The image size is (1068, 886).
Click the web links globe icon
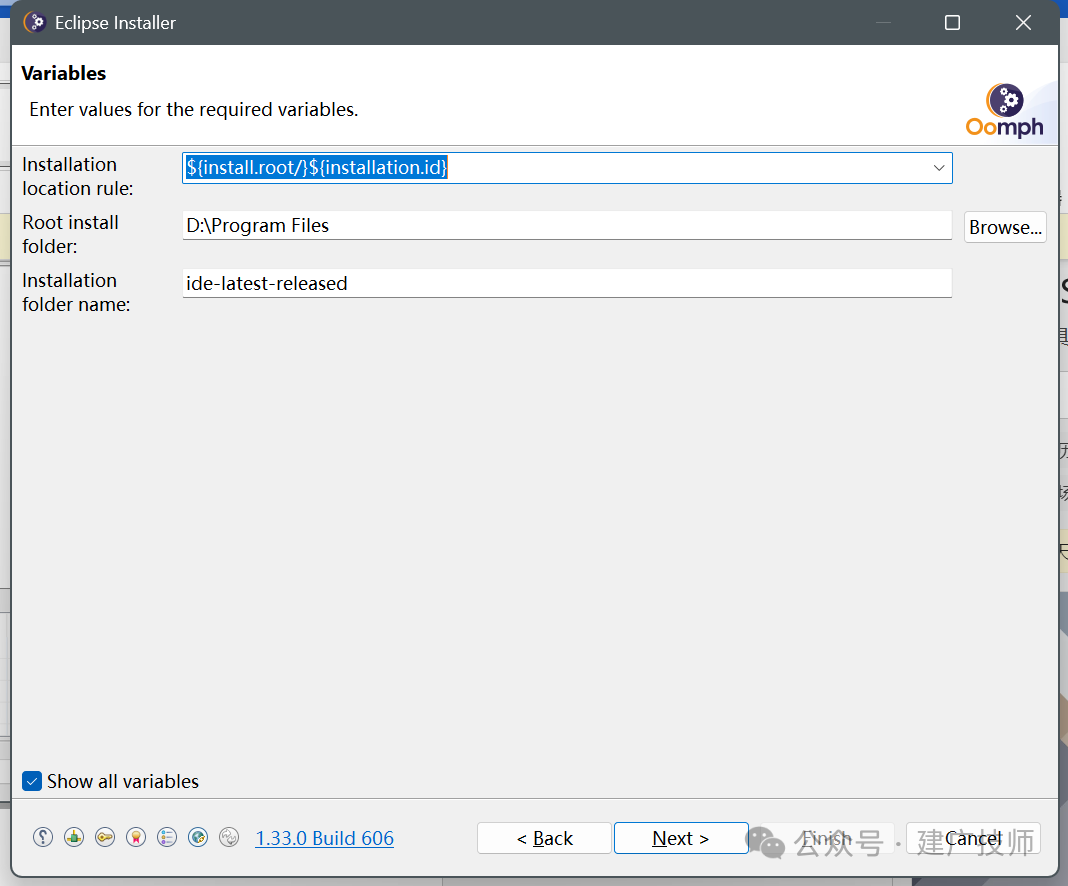point(198,837)
